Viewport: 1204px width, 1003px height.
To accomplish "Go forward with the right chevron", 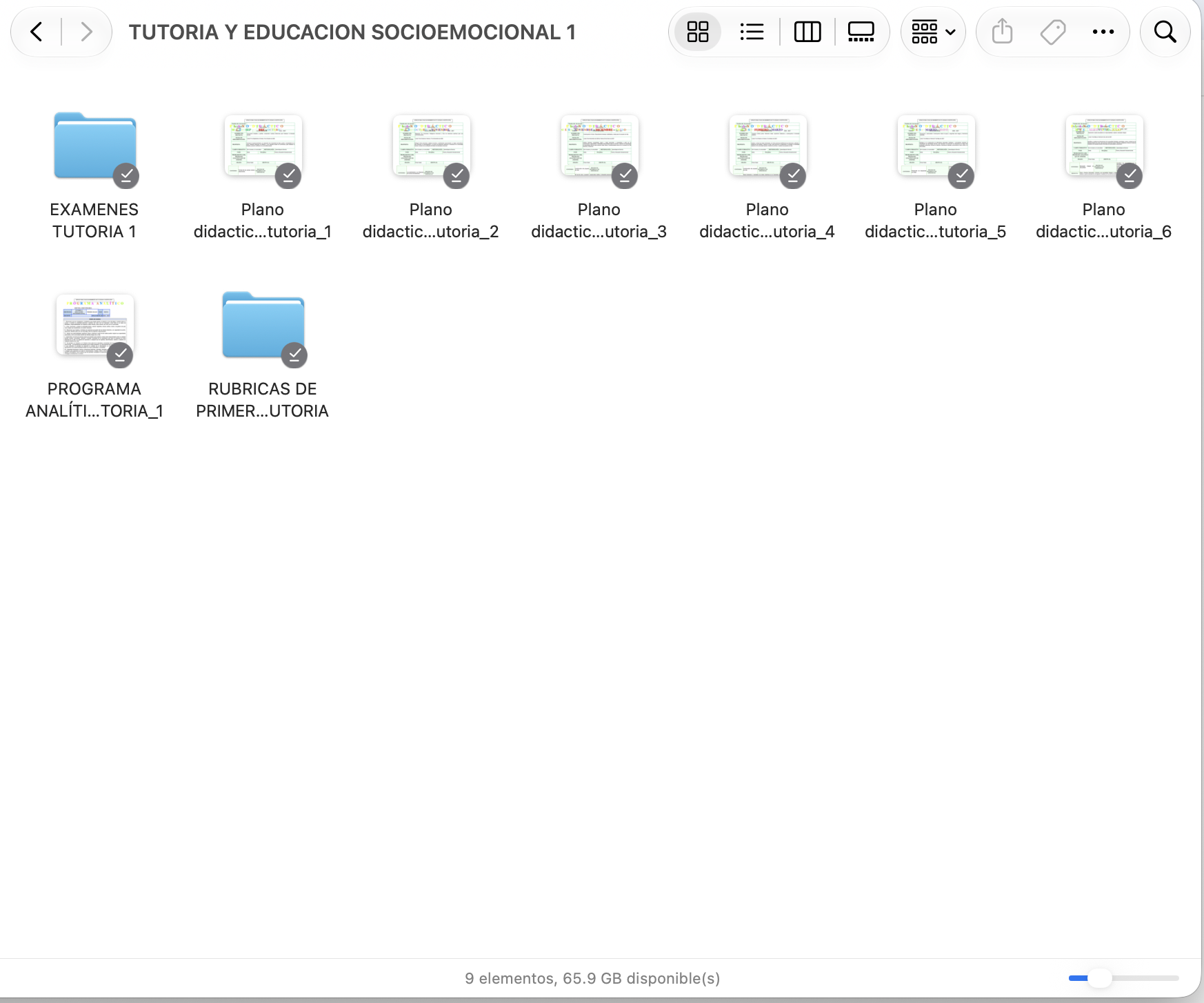I will [86, 32].
